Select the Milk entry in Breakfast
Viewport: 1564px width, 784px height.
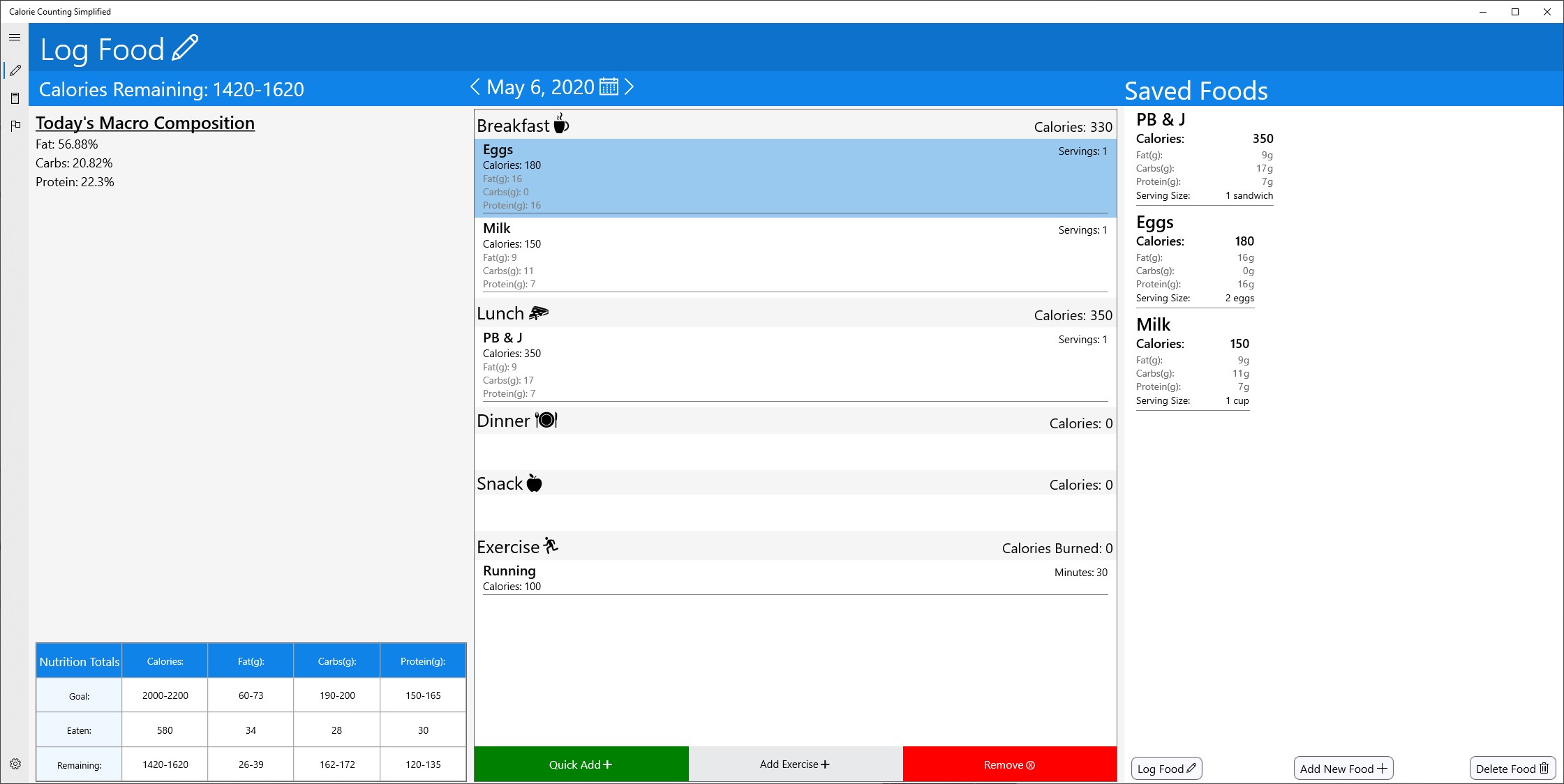point(795,255)
